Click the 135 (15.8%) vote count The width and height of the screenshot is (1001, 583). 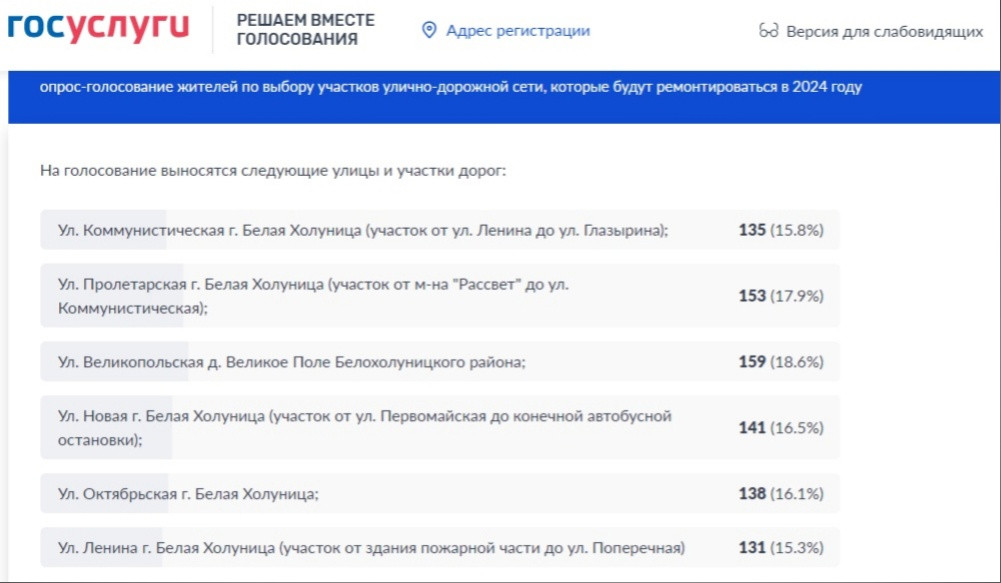(x=780, y=230)
